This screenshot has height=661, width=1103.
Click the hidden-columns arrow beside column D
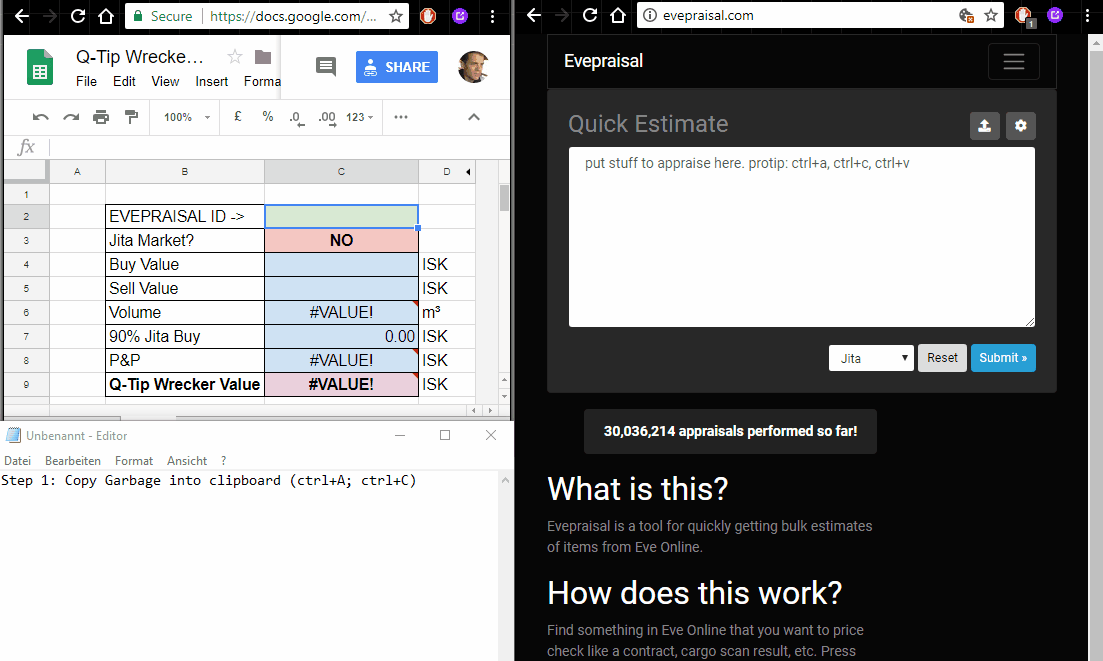click(468, 172)
